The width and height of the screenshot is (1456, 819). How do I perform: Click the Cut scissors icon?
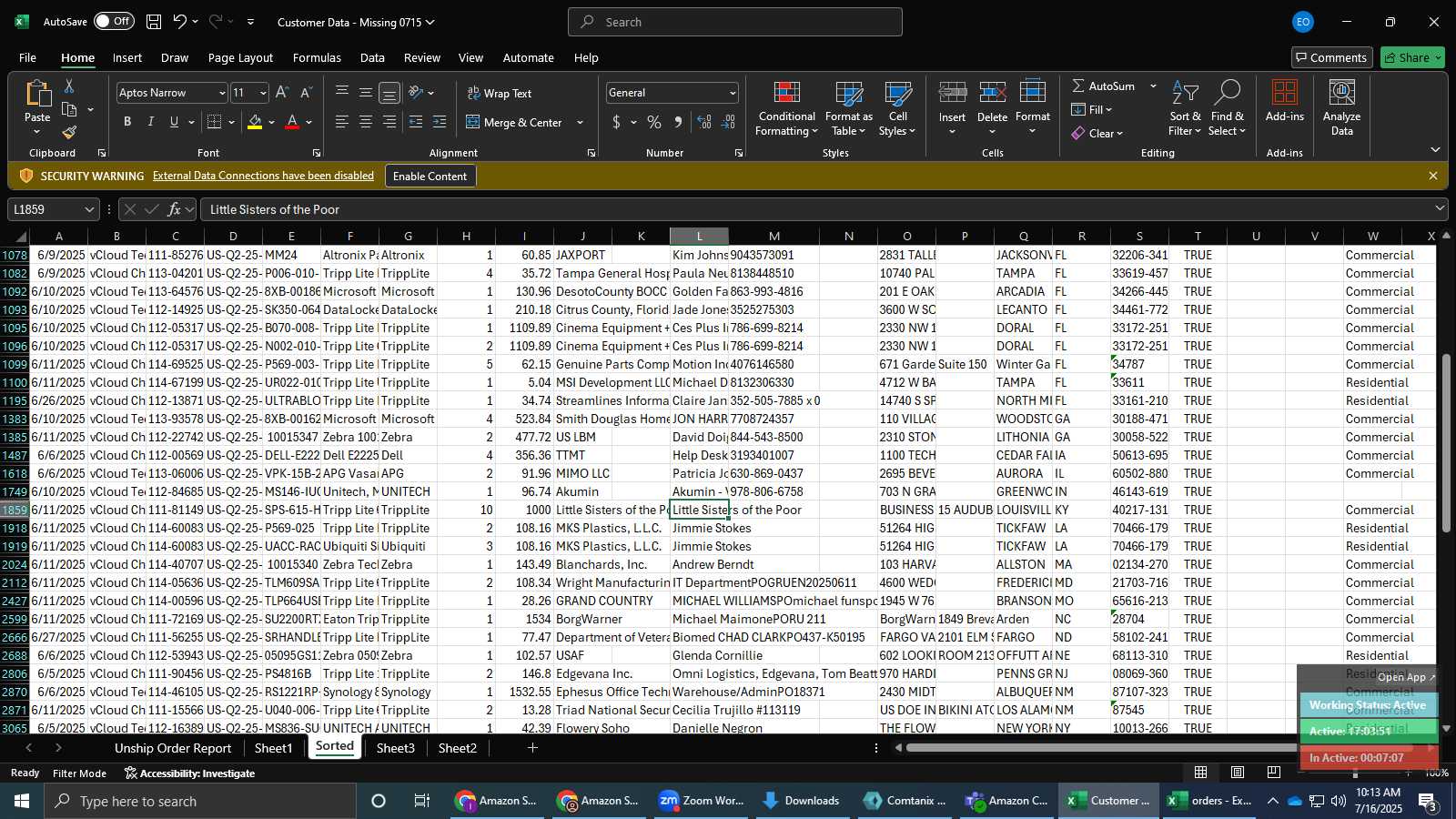tap(69, 86)
